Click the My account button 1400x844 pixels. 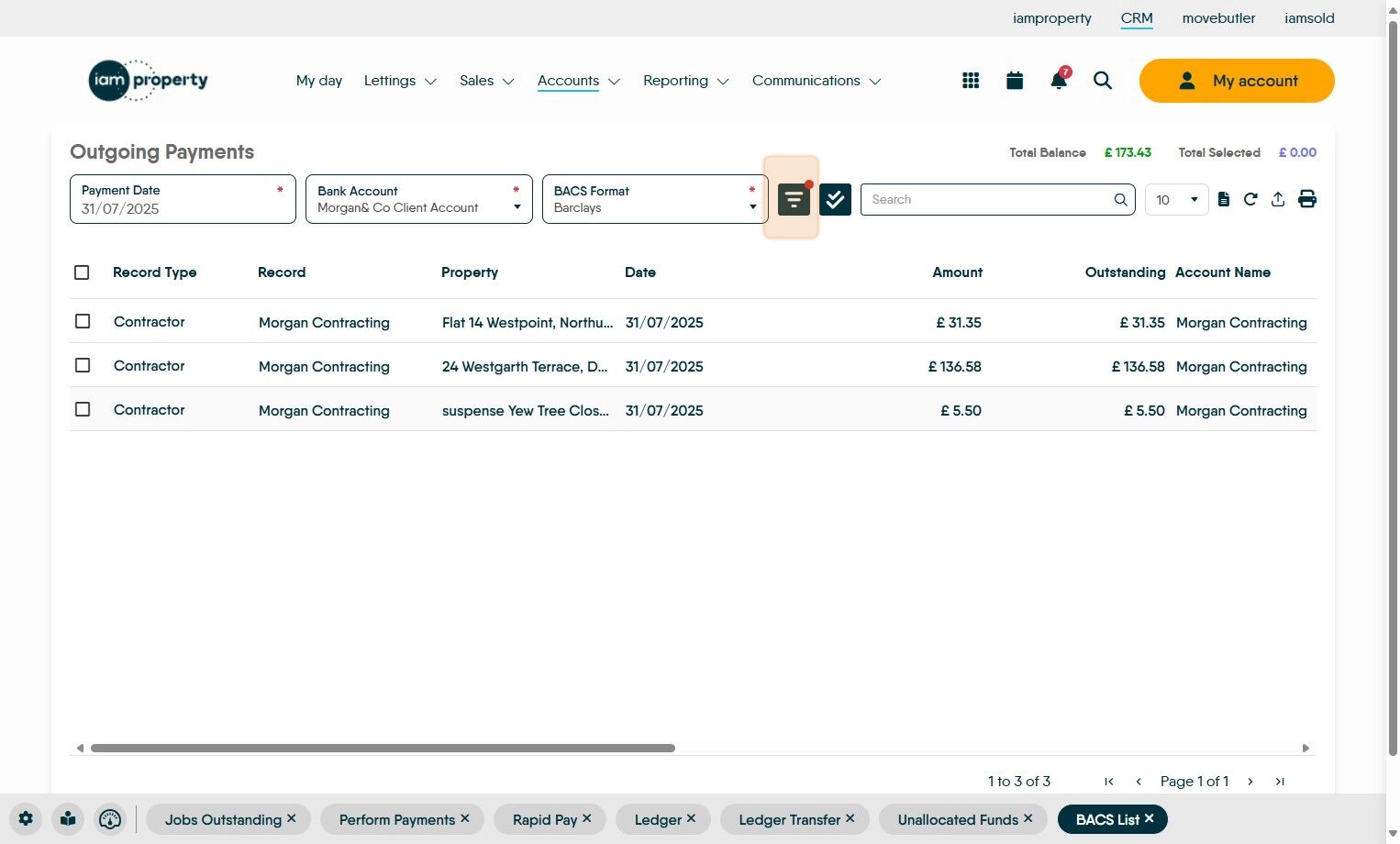(x=1237, y=81)
